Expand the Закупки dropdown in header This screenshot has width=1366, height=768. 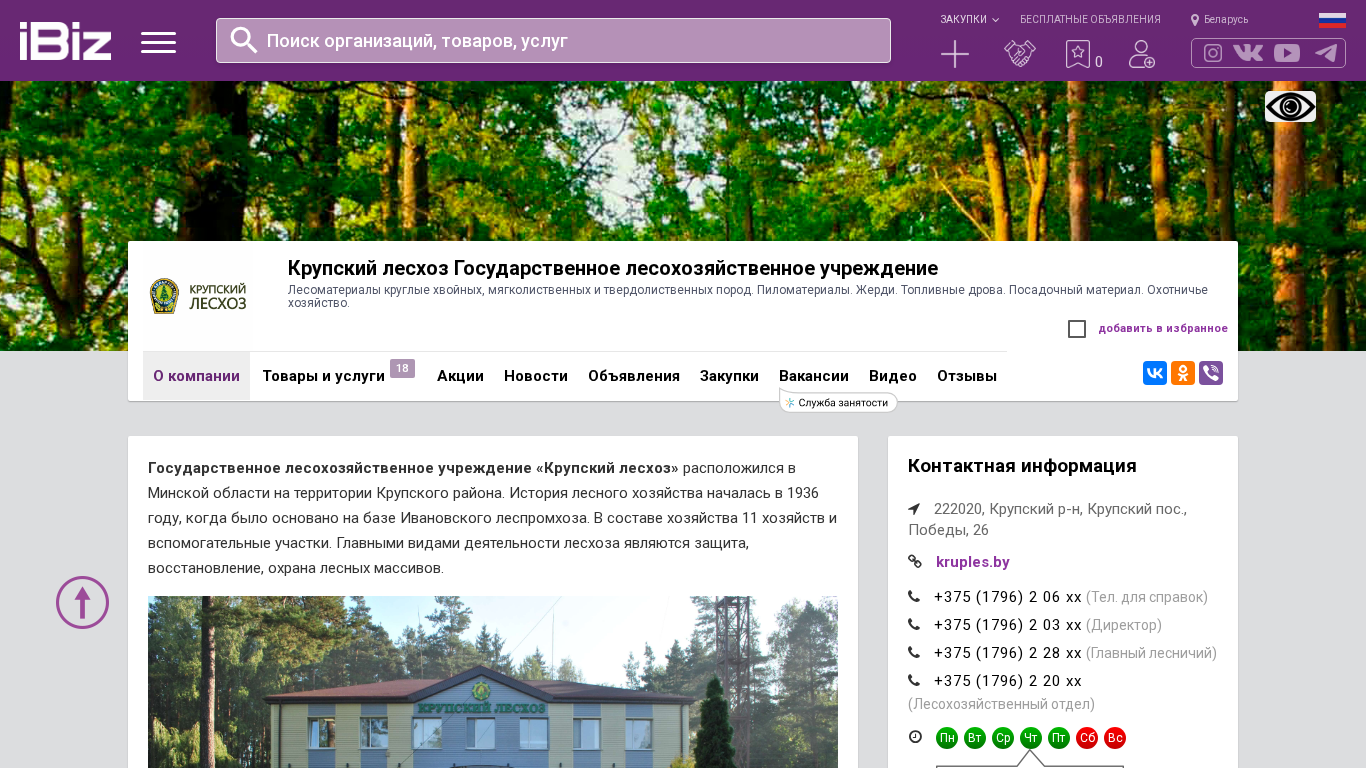point(969,19)
